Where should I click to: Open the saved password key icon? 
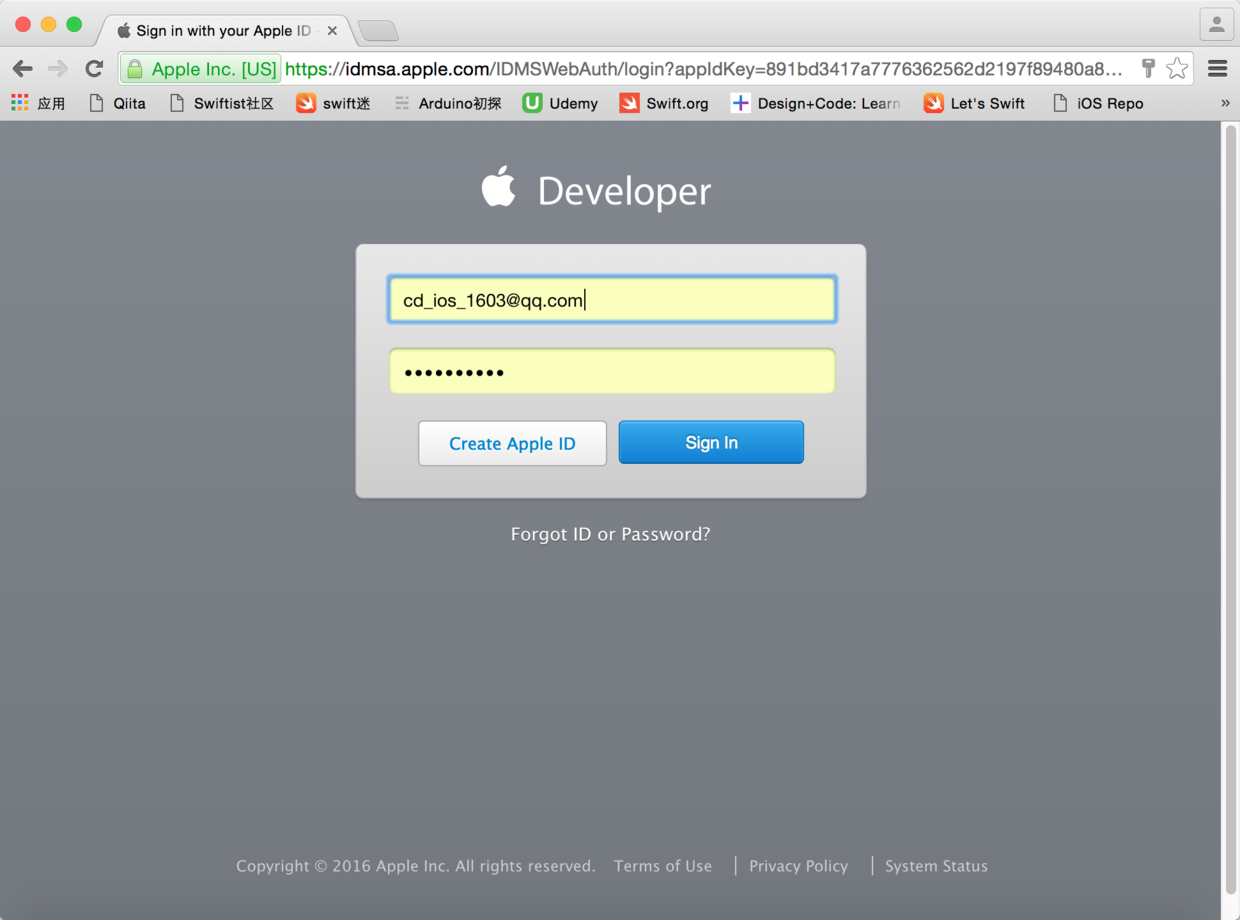[1148, 68]
